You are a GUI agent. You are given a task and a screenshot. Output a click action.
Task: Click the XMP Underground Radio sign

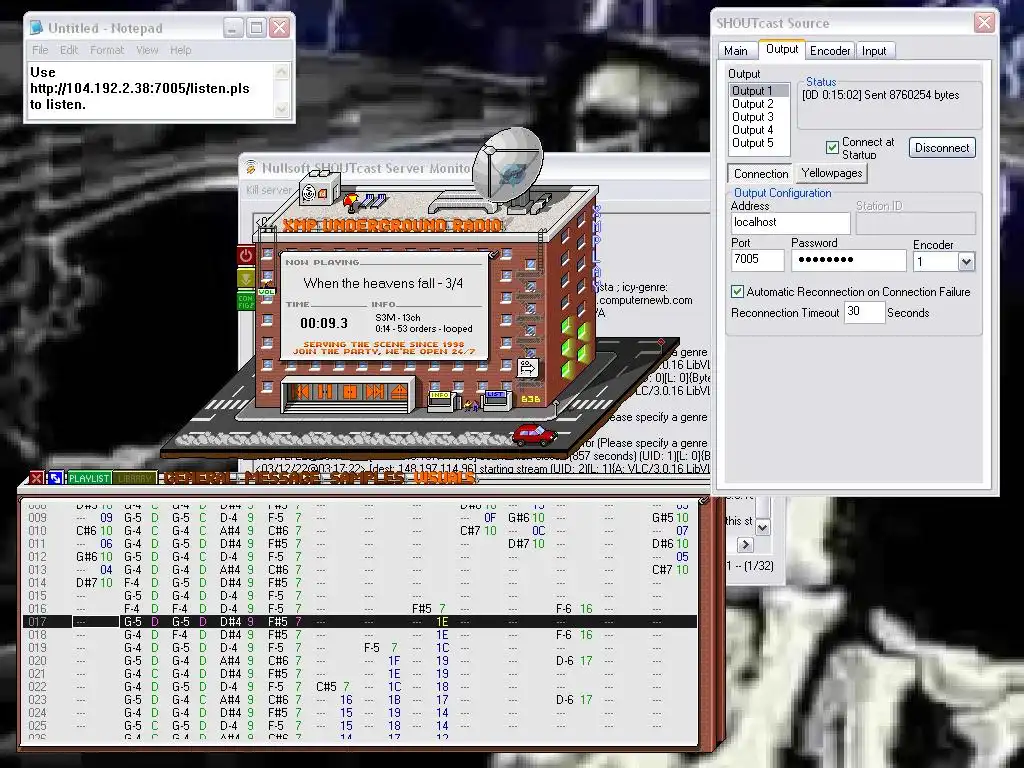click(392, 226)
